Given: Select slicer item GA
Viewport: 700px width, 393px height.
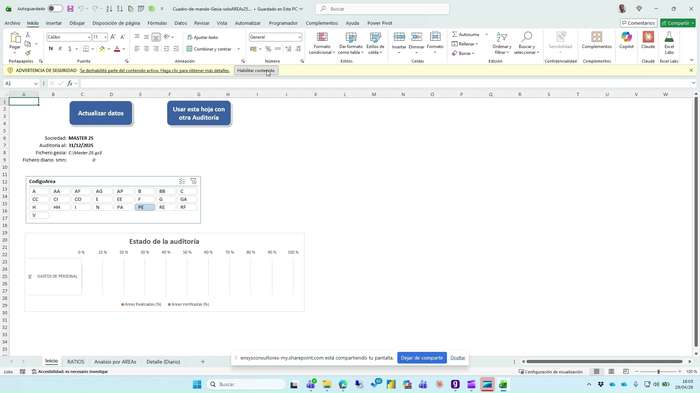Looking at the screenshot, I should click(187, 199).
